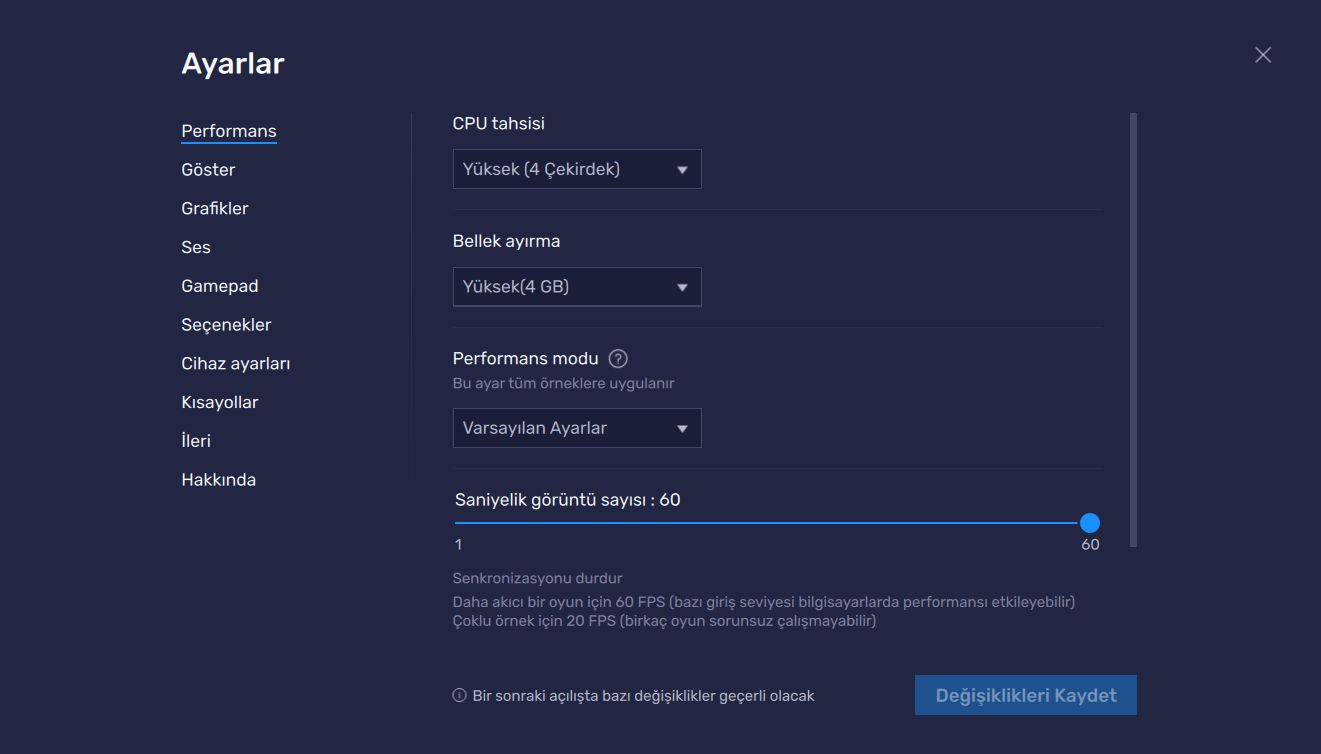Open the Grafikler settings section
1321x754 pixels.
pos(215,208)
